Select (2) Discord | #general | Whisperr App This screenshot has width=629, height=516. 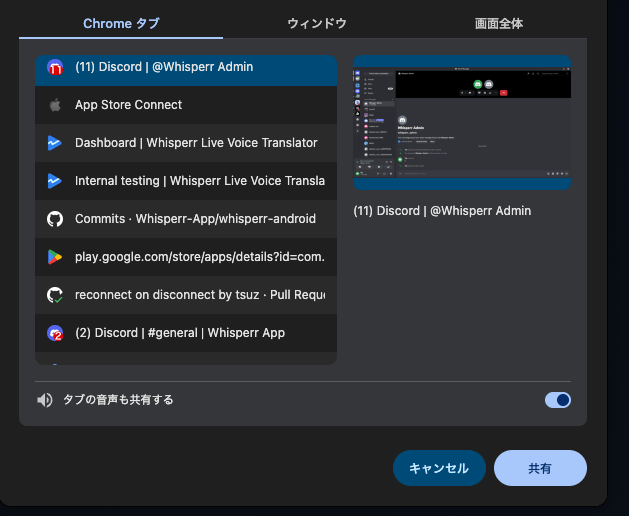(x=186, y=333)
